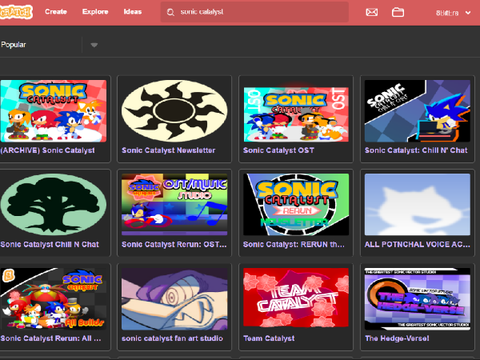Click the Sonic Catalyst Newsletter title
The width and height of the screenshot is (480, 360).
pos(168,150)
